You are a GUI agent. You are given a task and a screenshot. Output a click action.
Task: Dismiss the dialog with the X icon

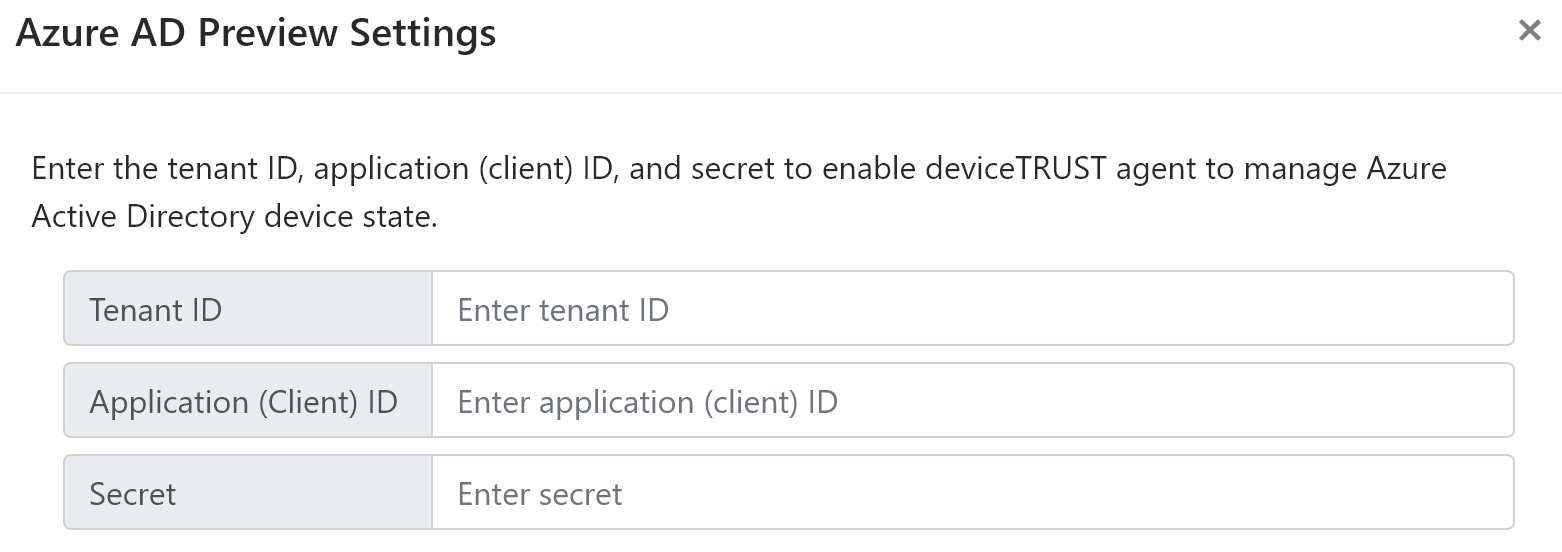coord(1529,32)
